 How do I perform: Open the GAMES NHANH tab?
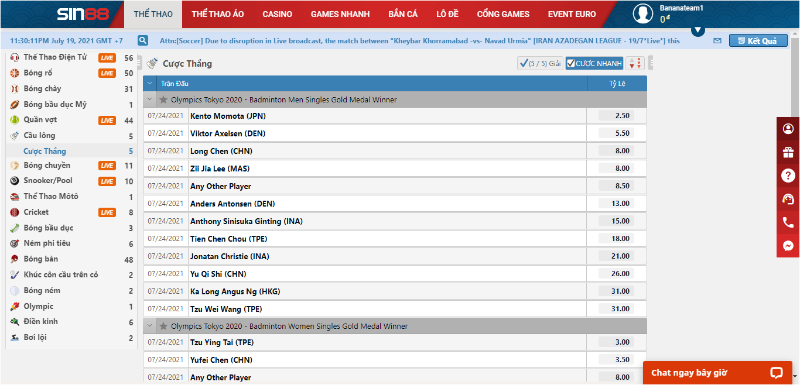click(340, 14)
